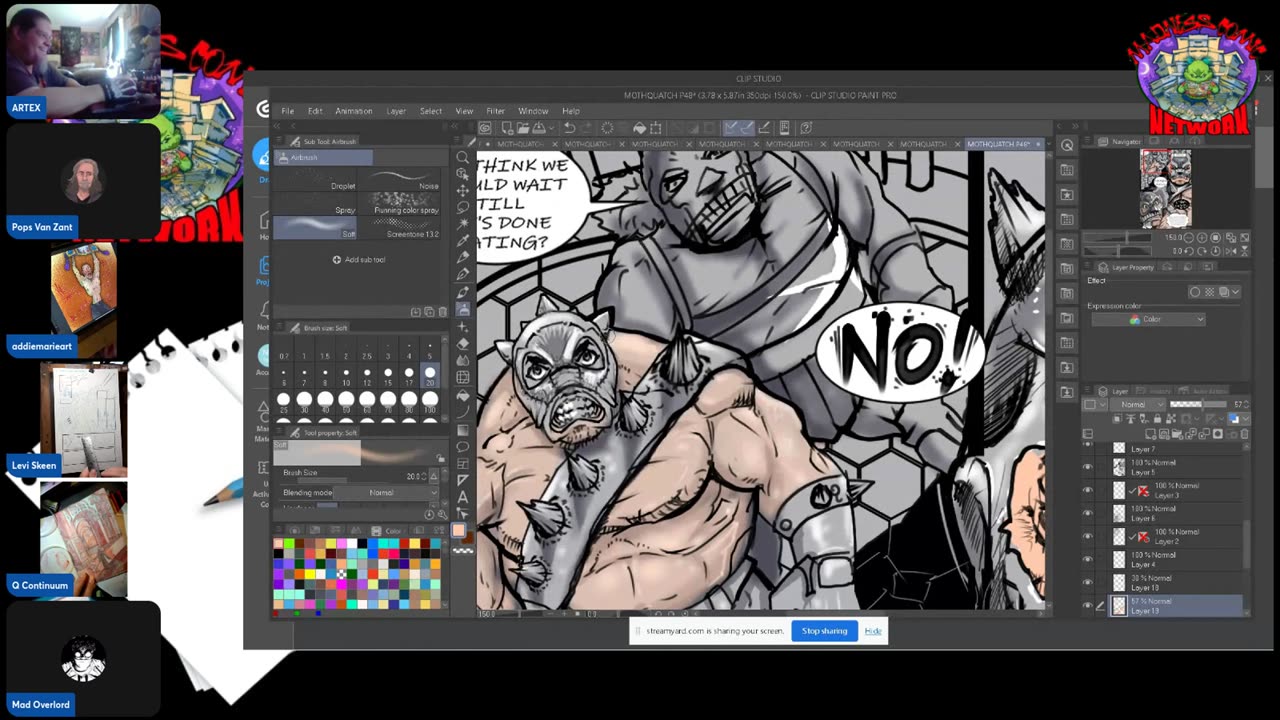Screen dimensions: 1280x720
Task: Click Navigator zoom in icon
Action: (1202, 237)
